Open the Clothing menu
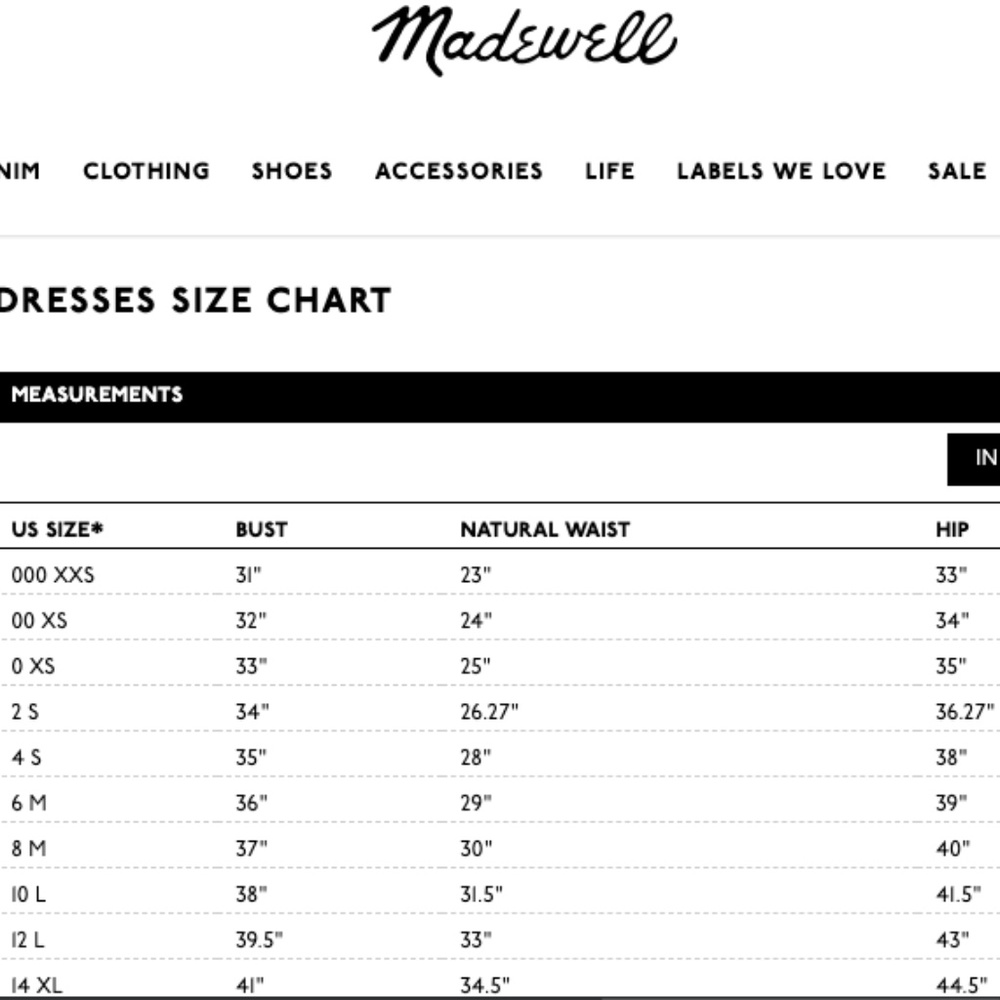Viewport: 1000px width, 1000px height. point(146,171)
